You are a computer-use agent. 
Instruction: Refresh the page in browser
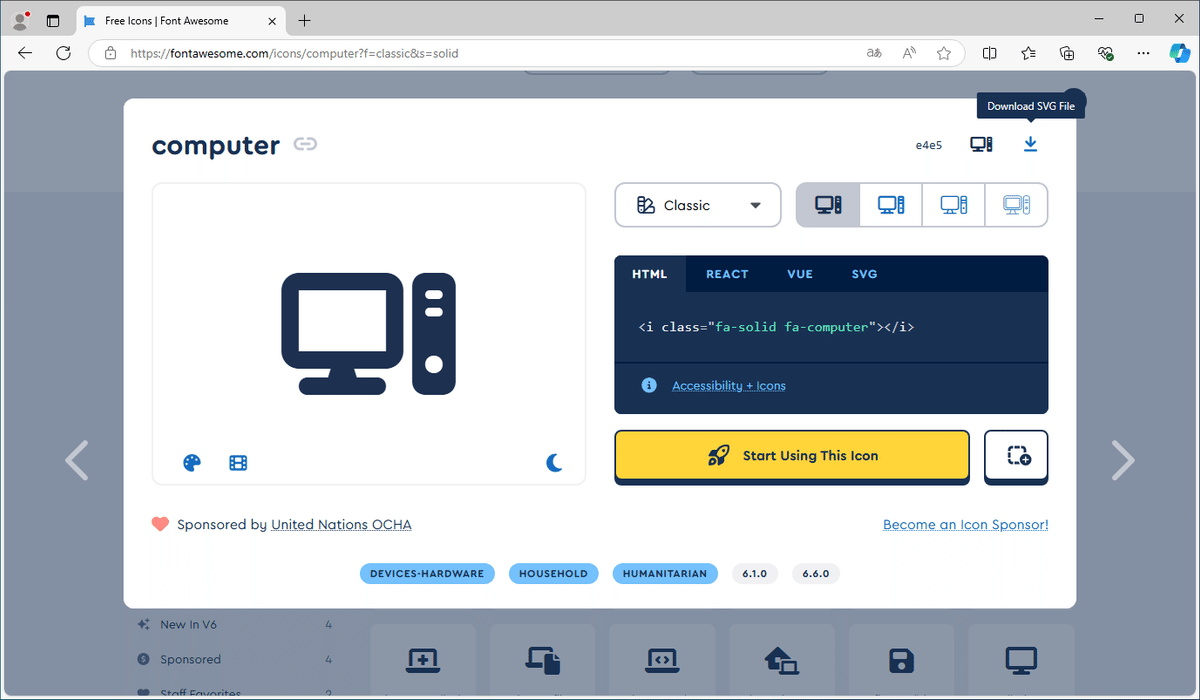click(63, 53)
